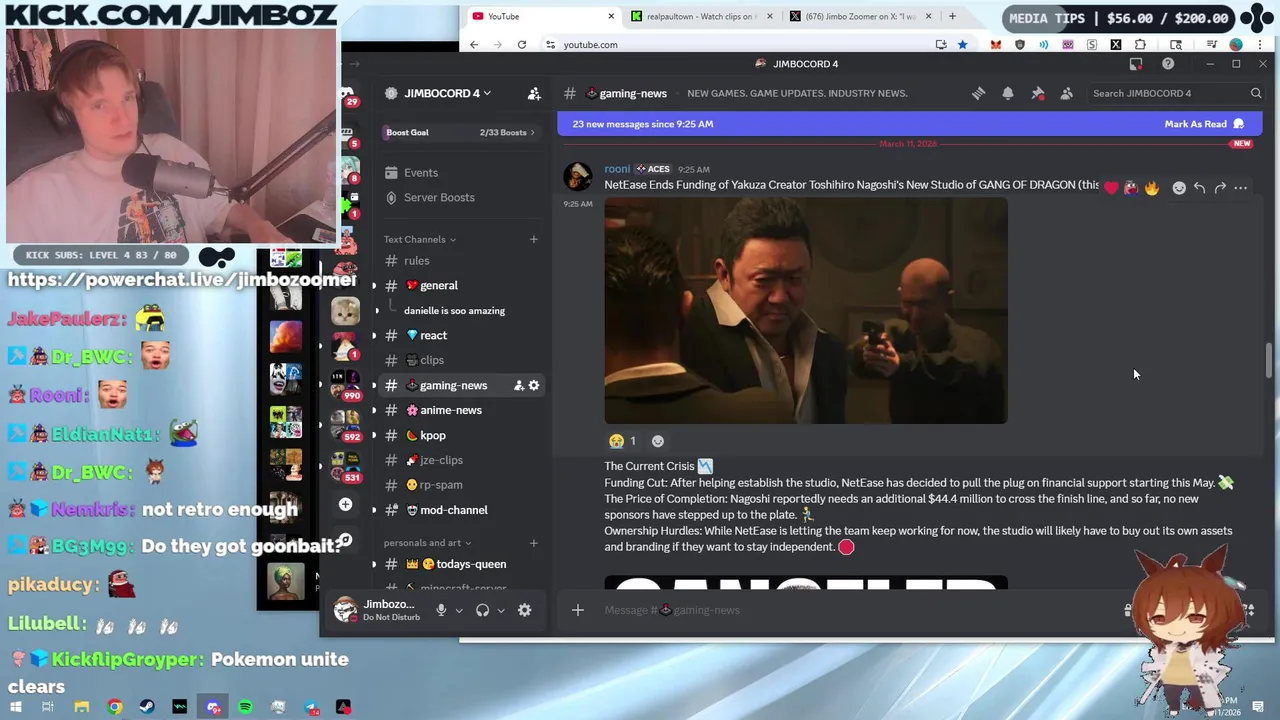1280x720 pixels.
Task: Open headphone output options arrow
Action: point(501,610)
